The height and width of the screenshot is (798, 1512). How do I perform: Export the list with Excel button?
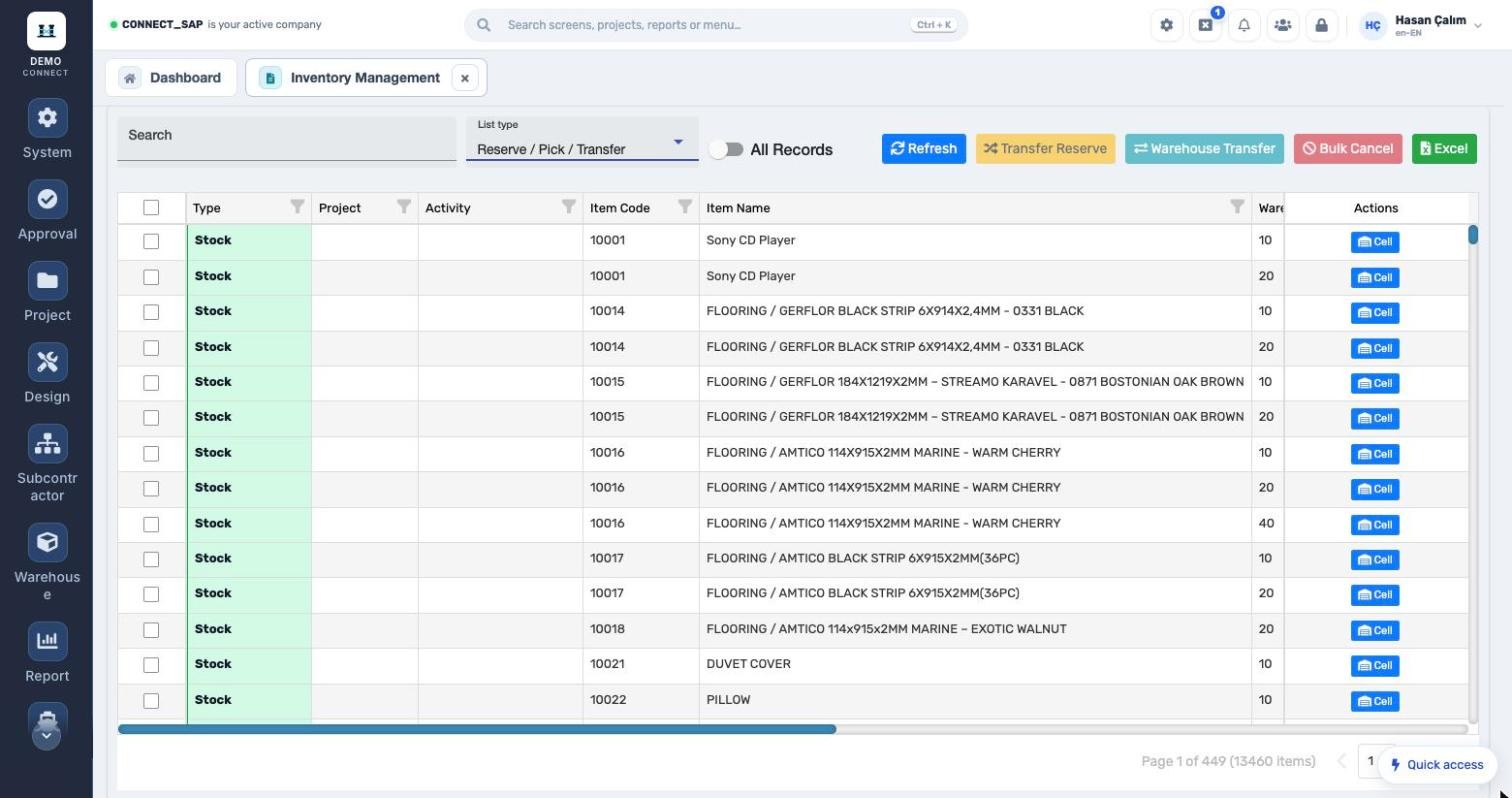[1444, 149]
